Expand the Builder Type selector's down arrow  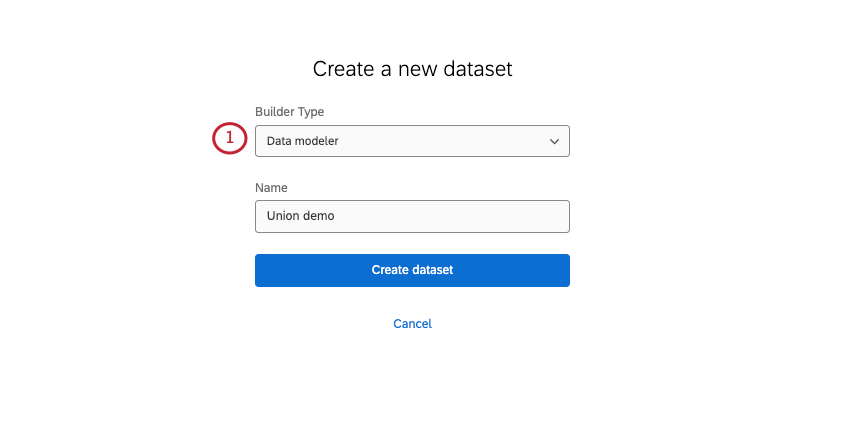coord(555,142)
